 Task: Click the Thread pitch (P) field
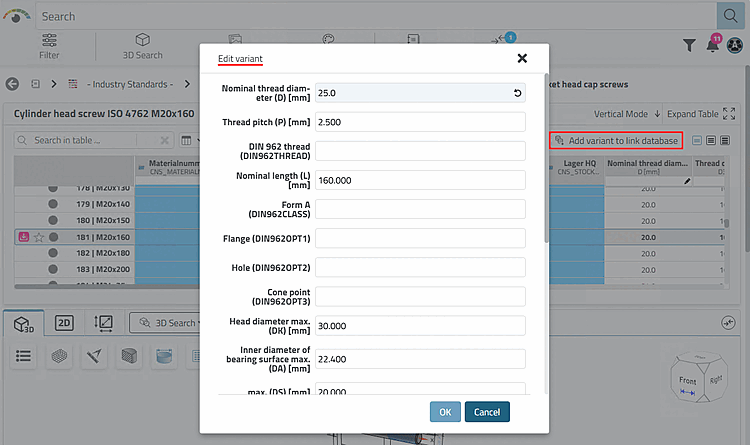(x=420, y=122)
